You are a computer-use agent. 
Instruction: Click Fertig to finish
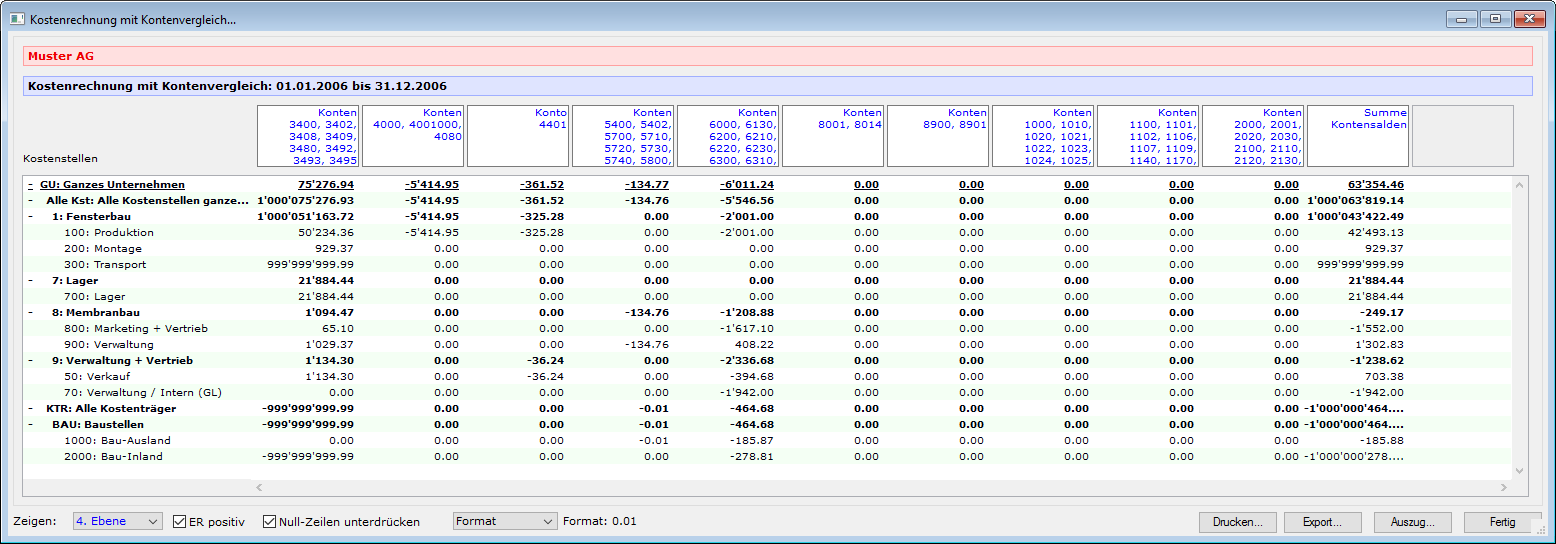1501,522
